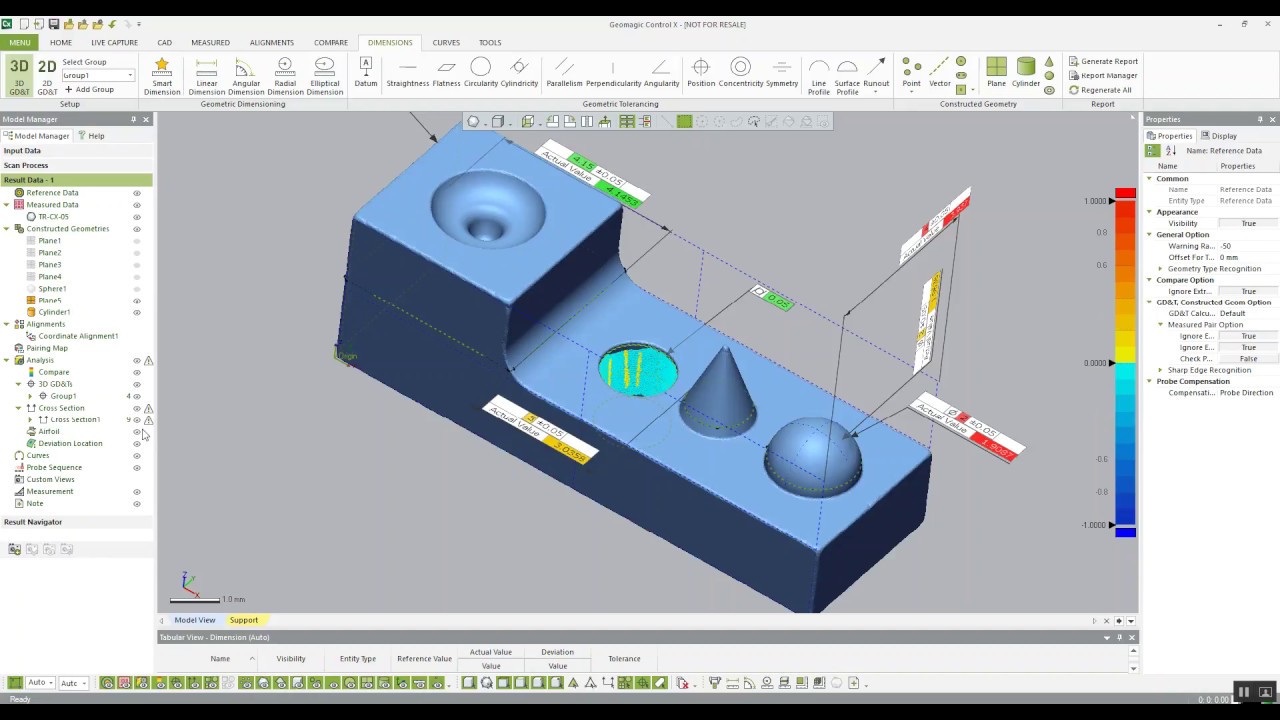Click Add Group button
The height and width of the screenshot is (720, 1280).
point(90,90)
